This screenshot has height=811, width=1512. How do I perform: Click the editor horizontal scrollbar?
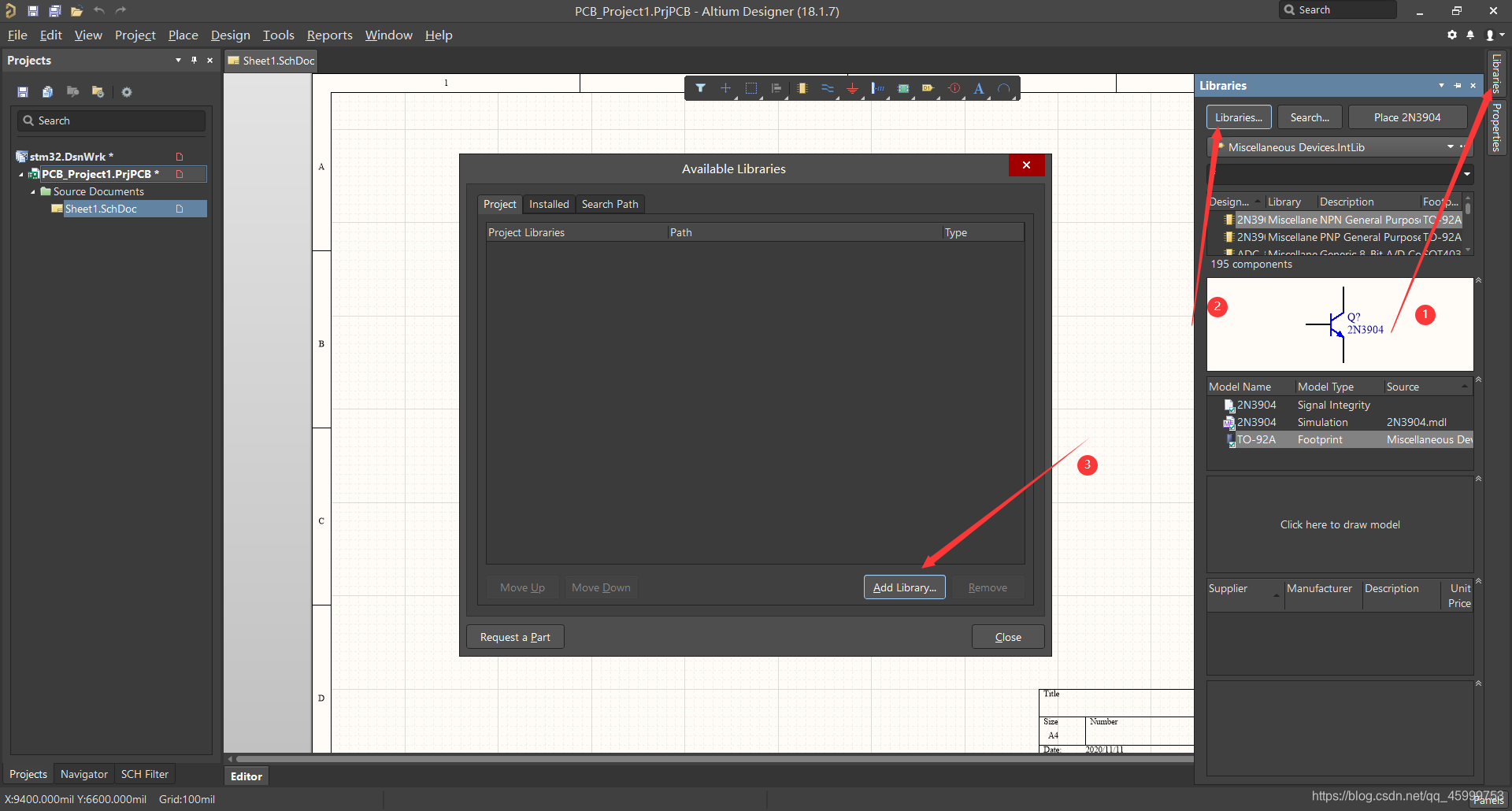[709, 758]
